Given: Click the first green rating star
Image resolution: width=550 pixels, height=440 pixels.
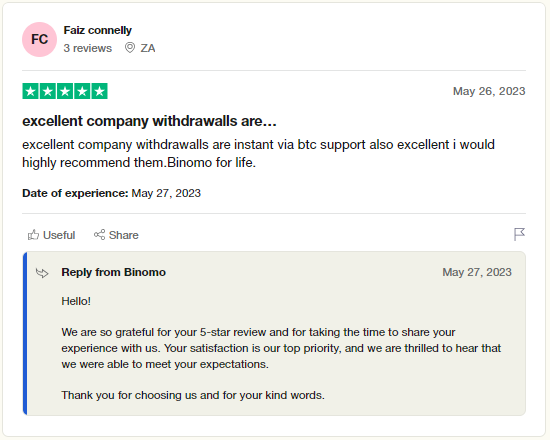Looking at the screenshot, I should point(31,91).
